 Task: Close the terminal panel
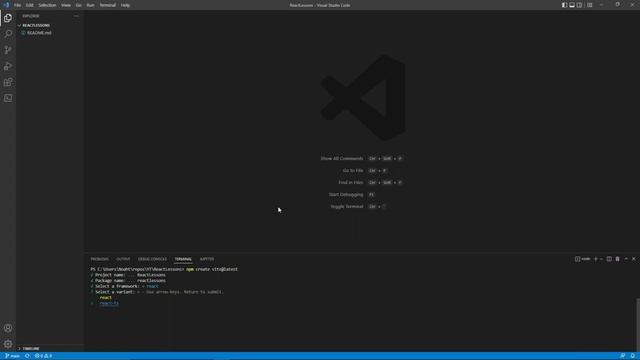click(x=634, y=259)
